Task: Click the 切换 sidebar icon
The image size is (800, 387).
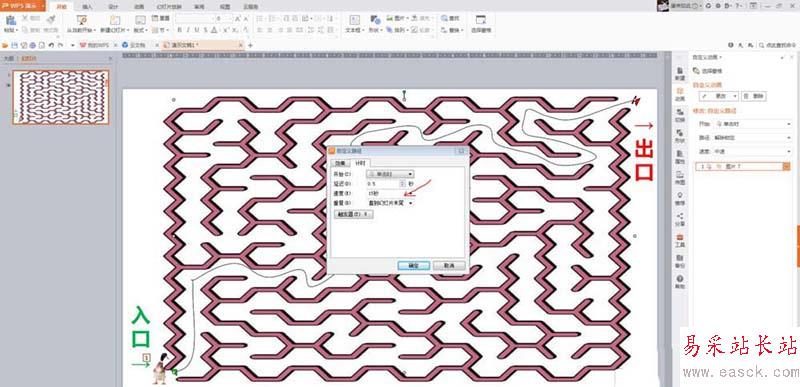Action: pos(680,115)
